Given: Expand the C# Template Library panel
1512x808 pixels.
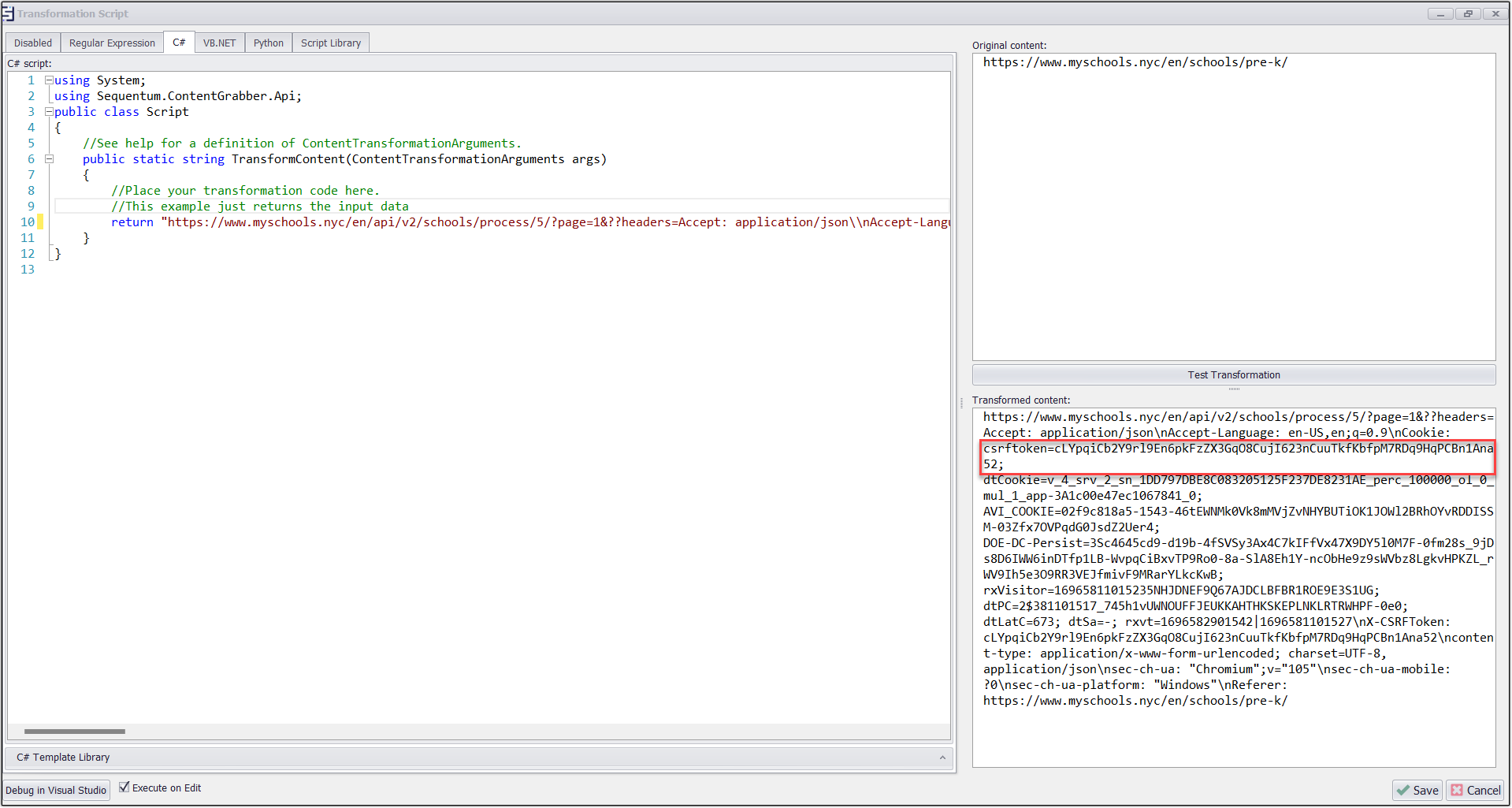Looking at the screenshot, I should [x=942, y=758].
